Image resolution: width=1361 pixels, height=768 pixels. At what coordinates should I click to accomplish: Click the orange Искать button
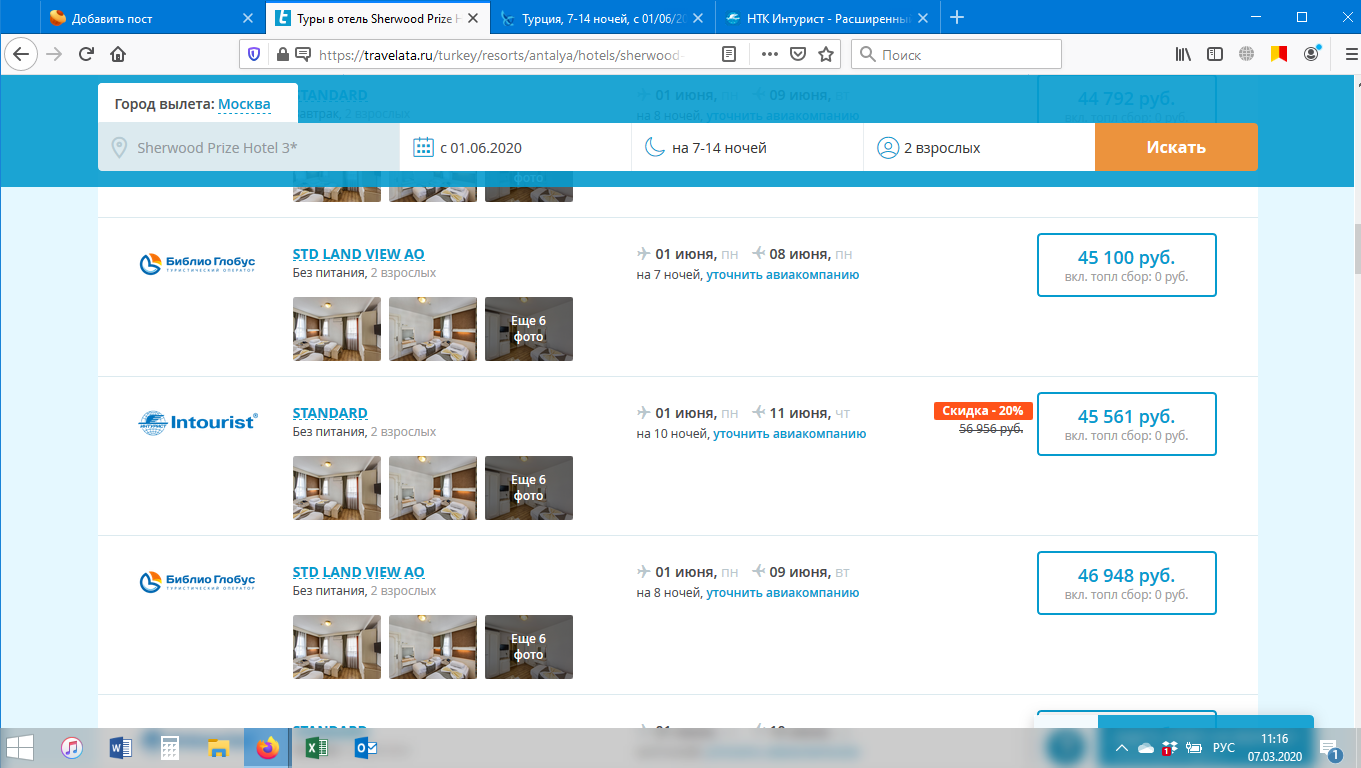tap(1176, 147)
